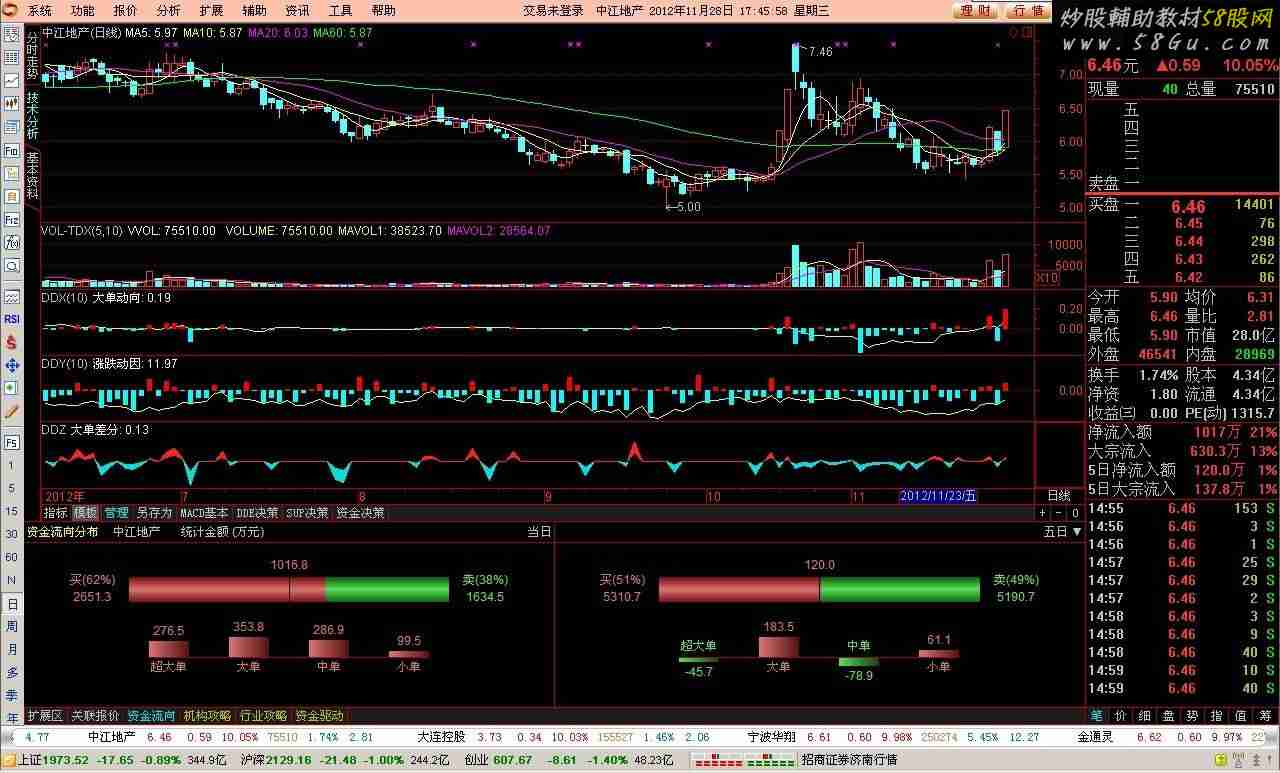Select the MACD基本 template tab
This screenshot has width=1280, height=773.
pyautogui.click(x=204, y=513)
